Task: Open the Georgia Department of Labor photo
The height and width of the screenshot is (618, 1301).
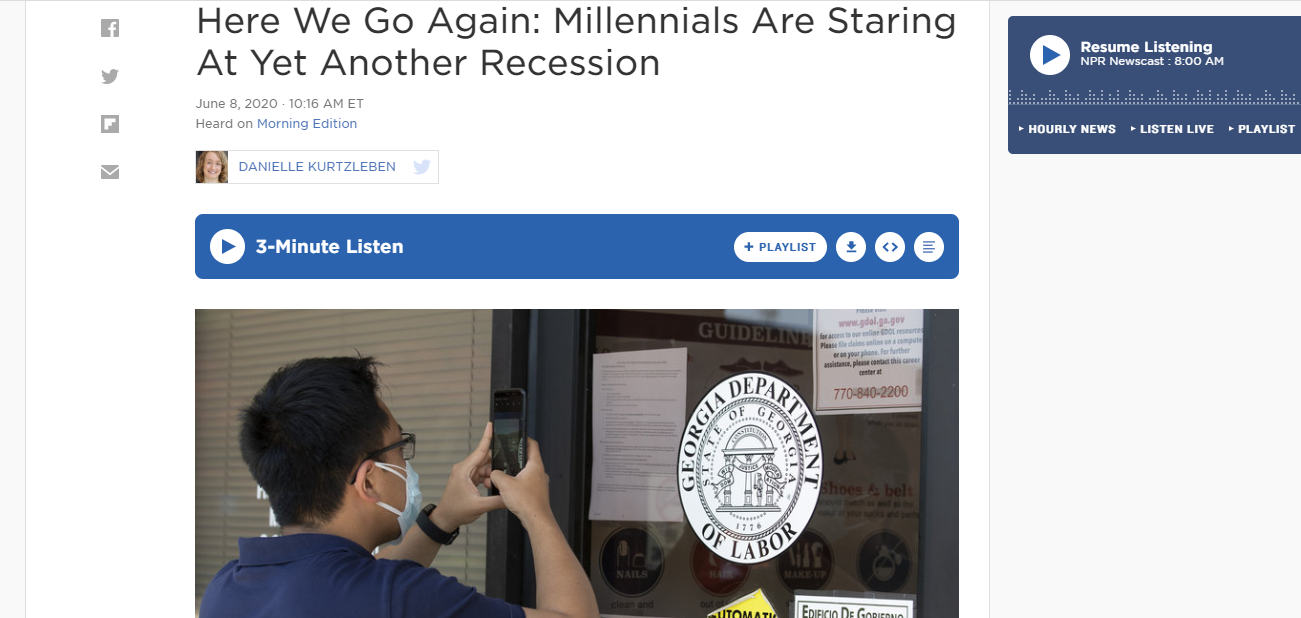Action: [577, 463]
